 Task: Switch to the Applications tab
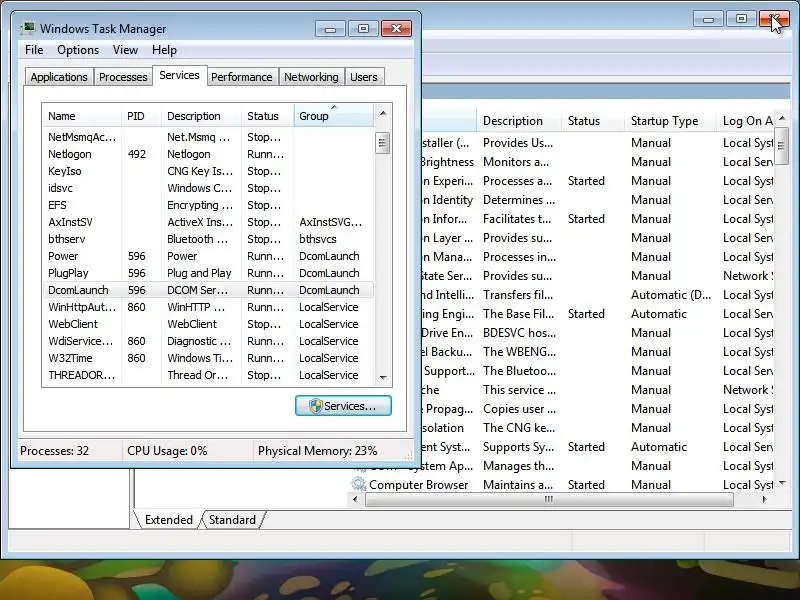click(59, 77)
